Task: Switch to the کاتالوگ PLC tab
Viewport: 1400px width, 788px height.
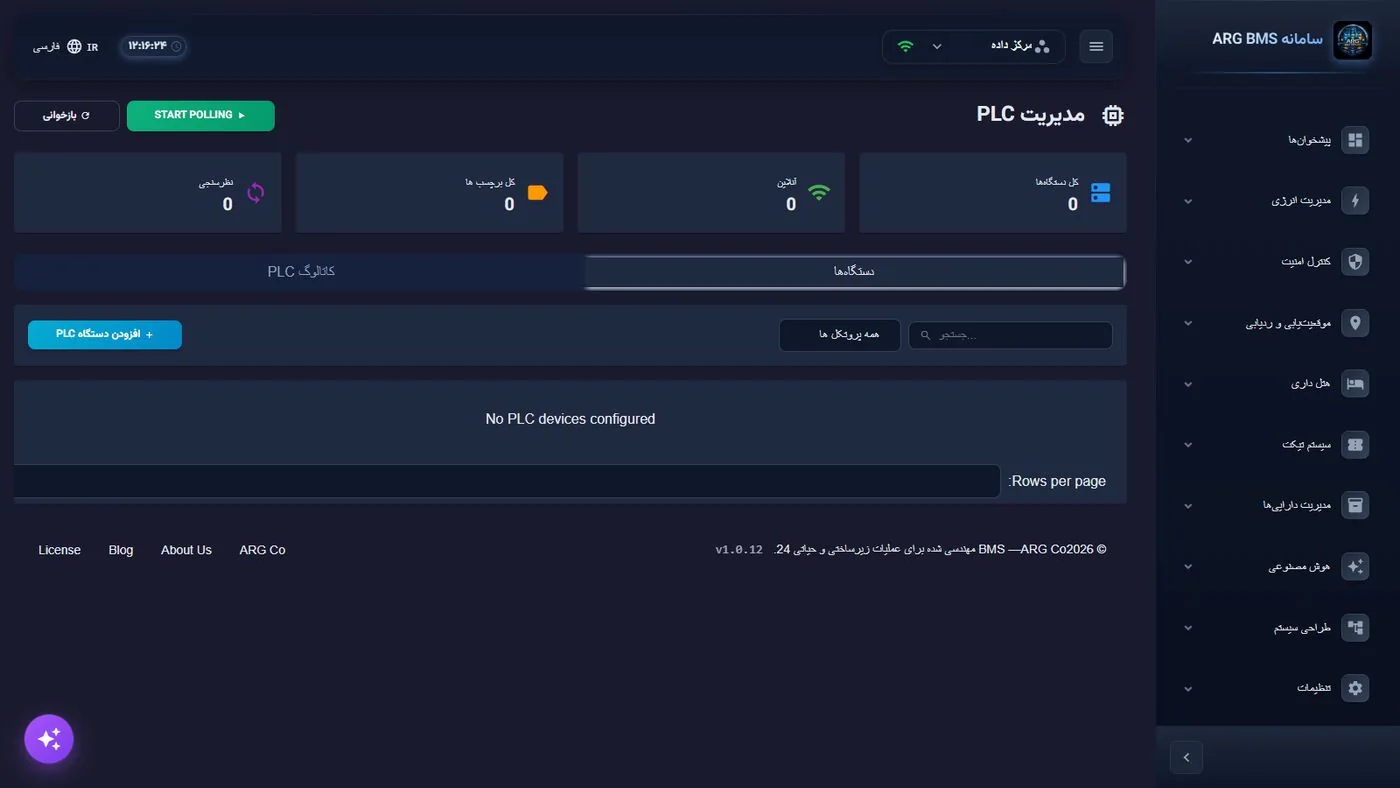Action: click(301, 272)
